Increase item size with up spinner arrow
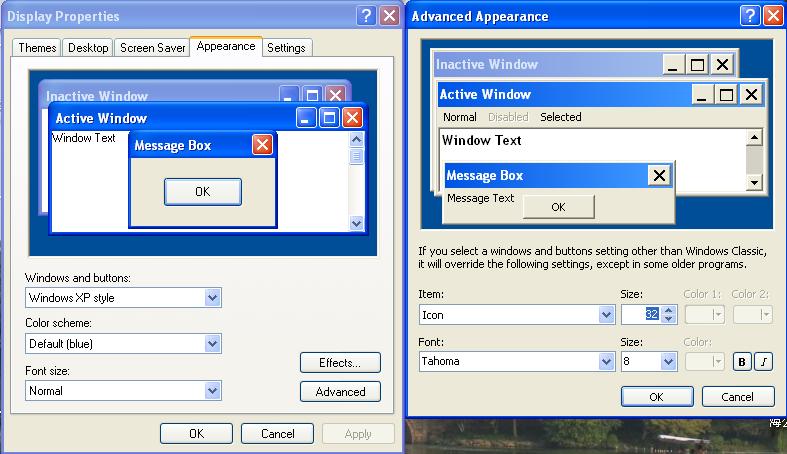Screen dimensions: 787x454 pos(668,310)
